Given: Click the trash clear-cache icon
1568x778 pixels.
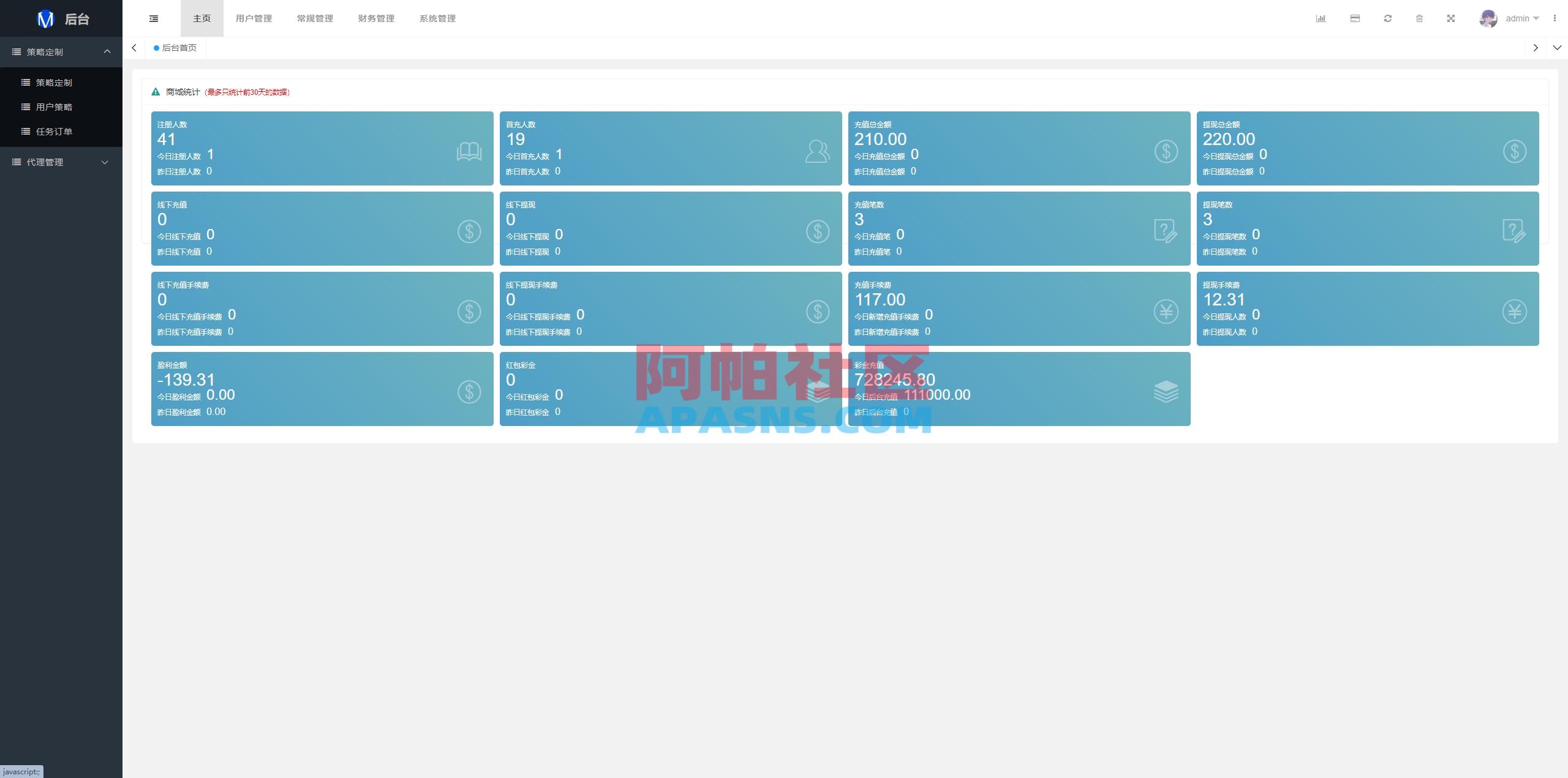Looking at the screenshot, I should click(x=1420, y=18).
